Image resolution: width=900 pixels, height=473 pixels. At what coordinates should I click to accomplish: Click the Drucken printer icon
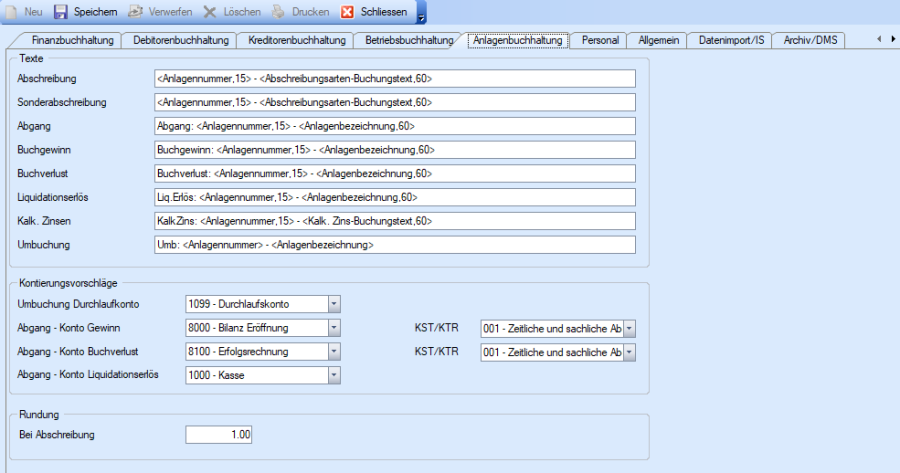tap(279, 12)
